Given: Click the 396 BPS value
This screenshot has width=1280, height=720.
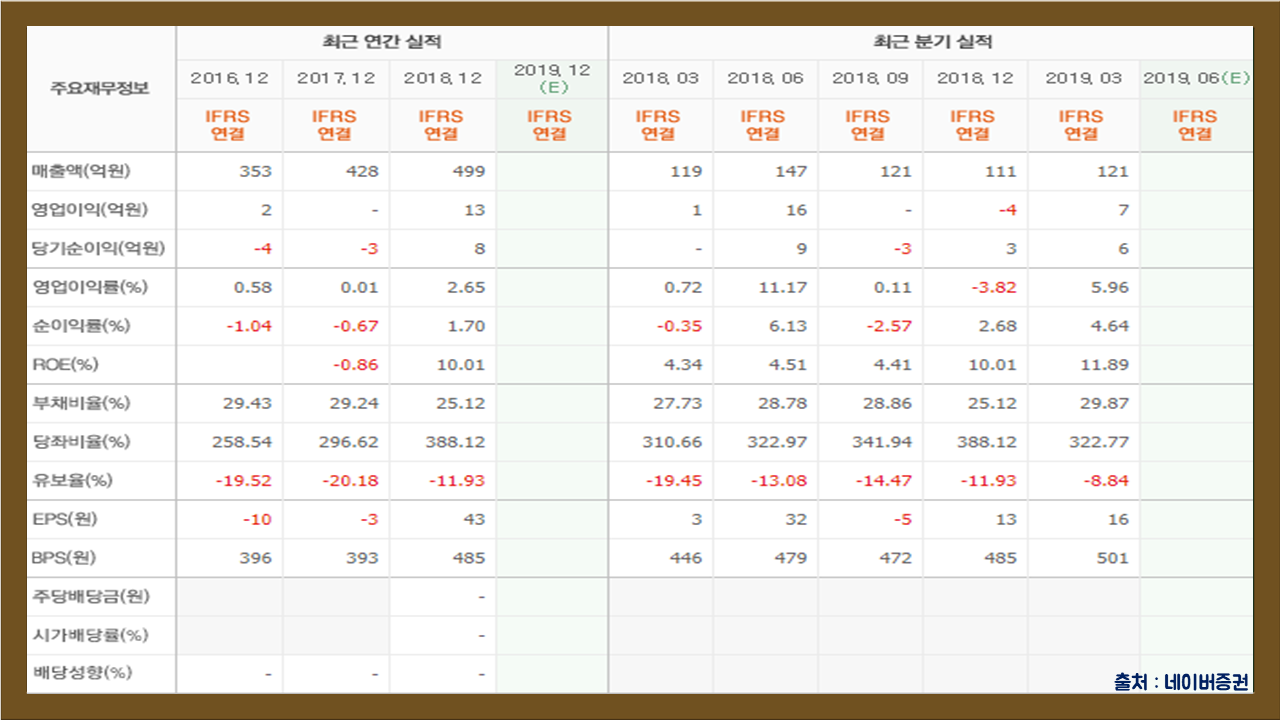Looking at the screenshot, I should [255, 558].
